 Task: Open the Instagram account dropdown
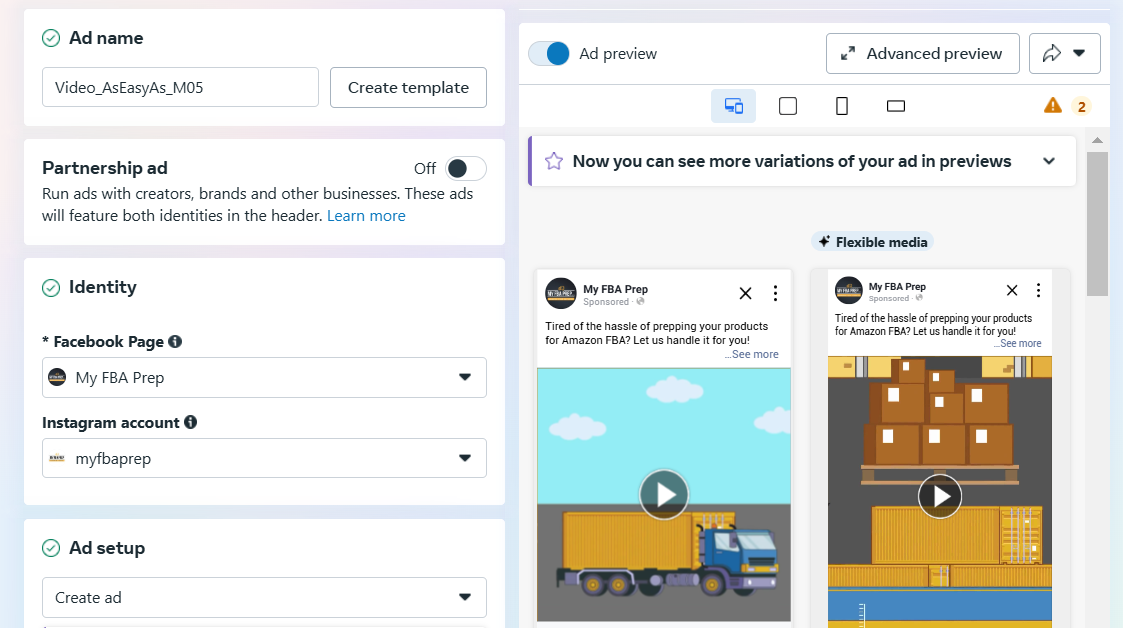click(x=264, y=458)
